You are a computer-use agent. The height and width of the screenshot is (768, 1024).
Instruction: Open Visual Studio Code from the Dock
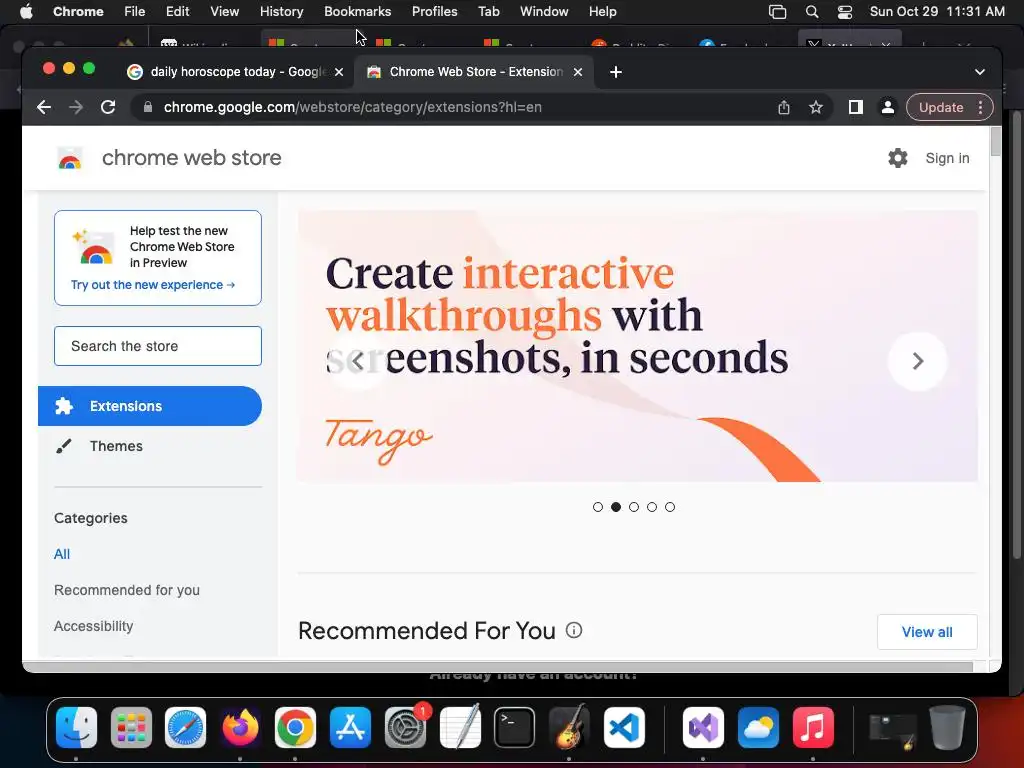click(x=624, y=728)
